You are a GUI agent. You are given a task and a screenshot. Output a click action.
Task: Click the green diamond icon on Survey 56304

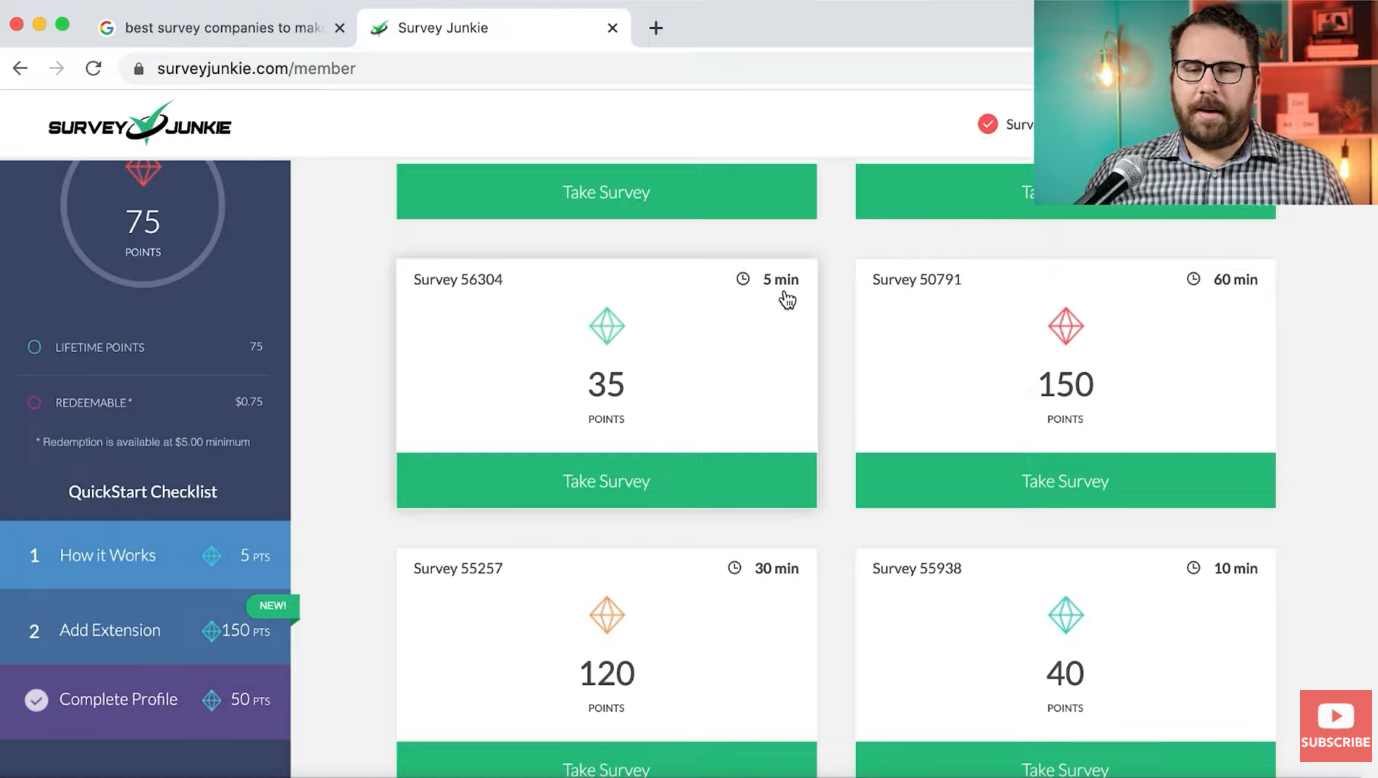click(606, 327)
